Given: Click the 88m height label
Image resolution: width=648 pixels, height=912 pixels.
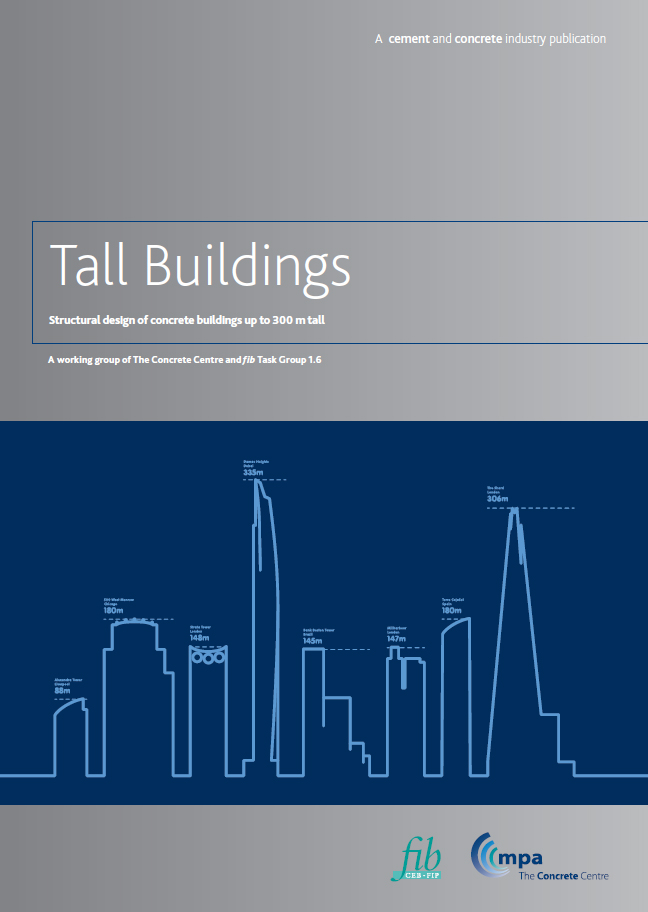Looking at the screenshot, I should pyautogui.click(x=62, y=691).
